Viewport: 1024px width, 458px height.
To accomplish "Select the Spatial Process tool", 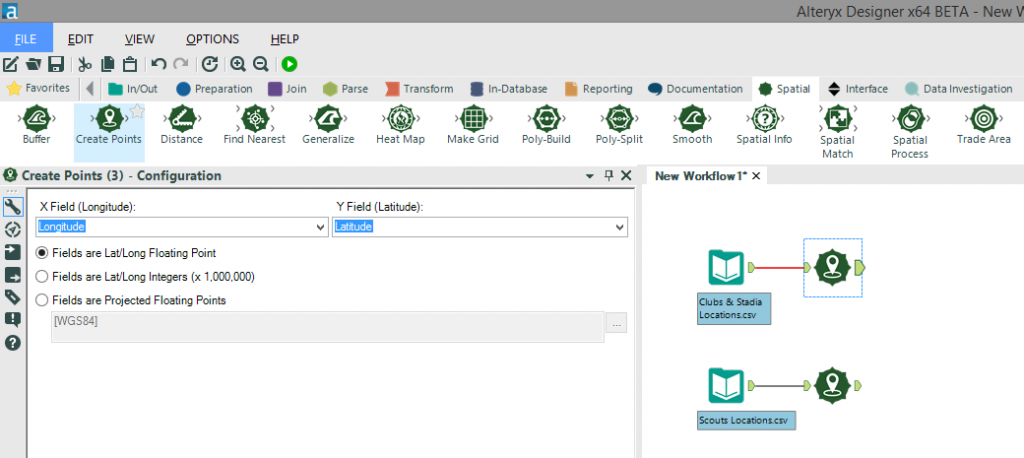I will click(x=910, y=132).
